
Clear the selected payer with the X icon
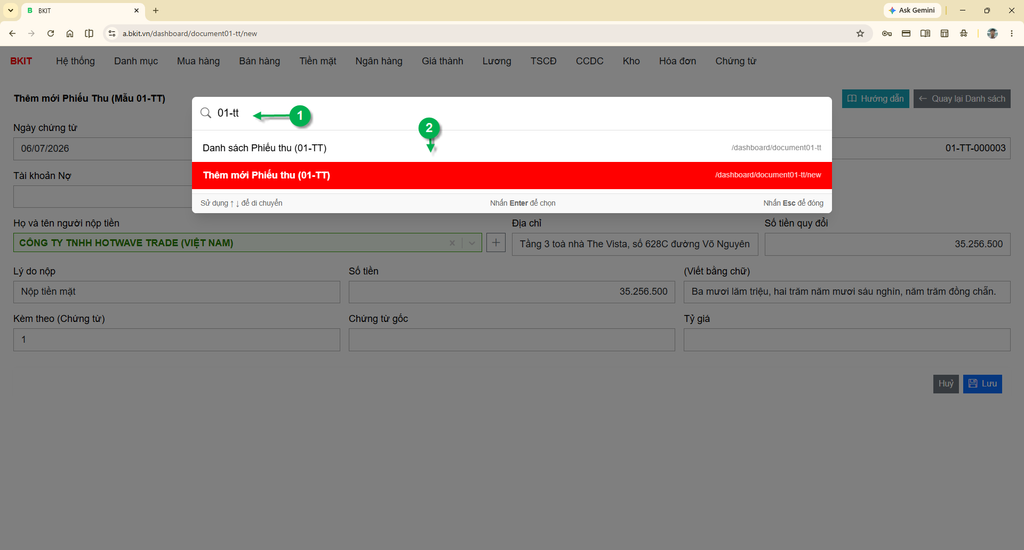(452, 243)
